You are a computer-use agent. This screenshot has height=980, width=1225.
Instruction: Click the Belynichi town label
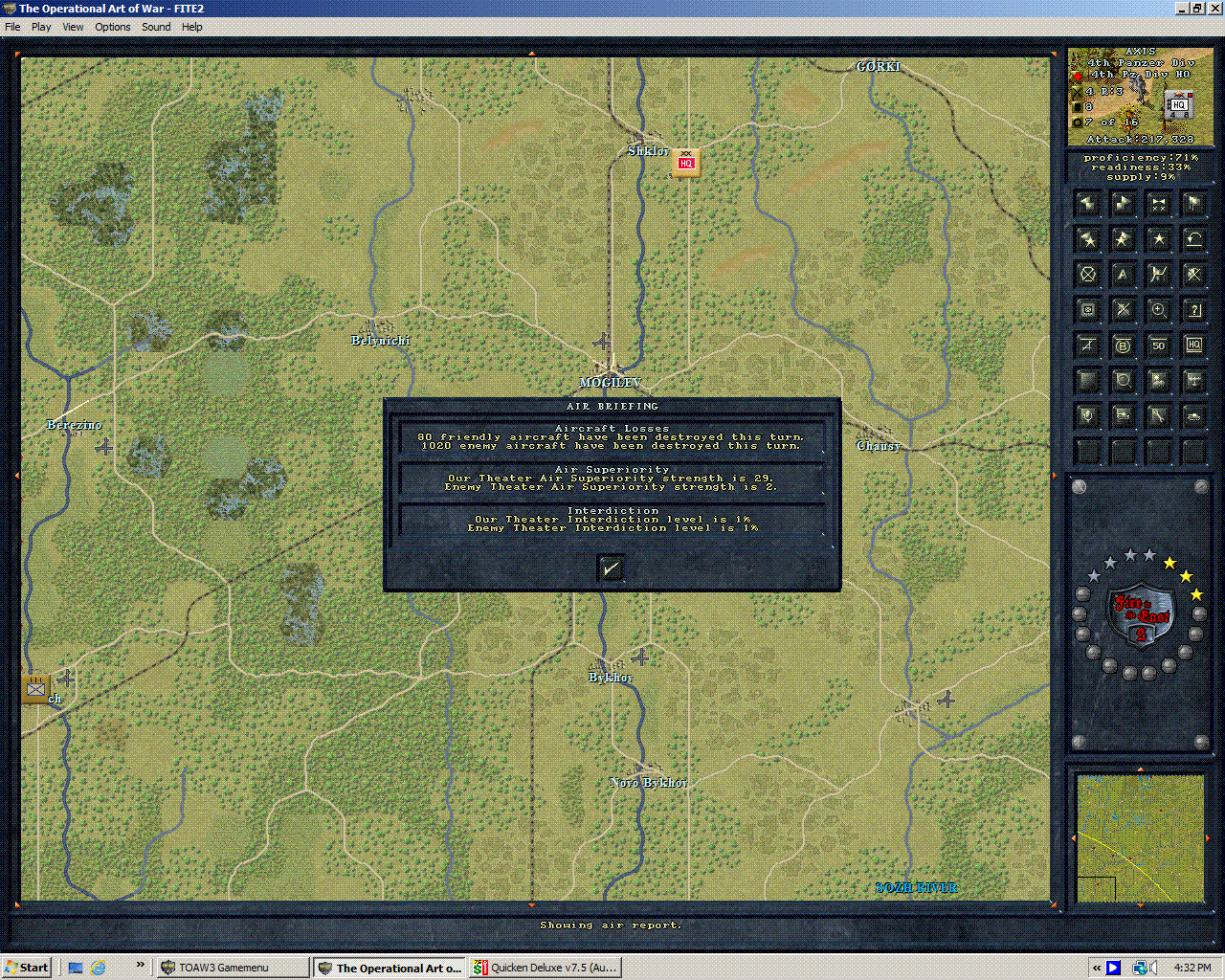381,340
